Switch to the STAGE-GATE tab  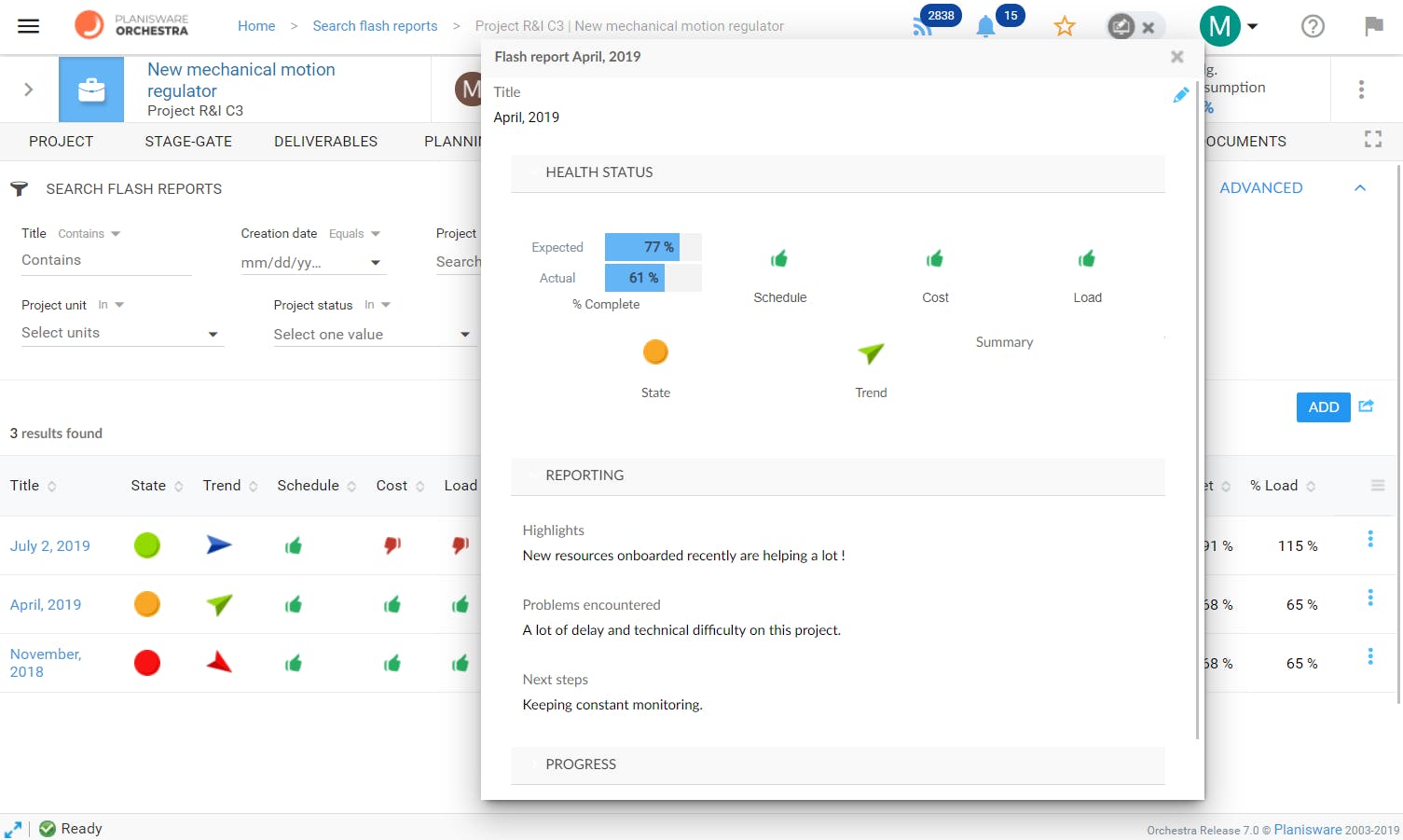(x=188, y=142)
